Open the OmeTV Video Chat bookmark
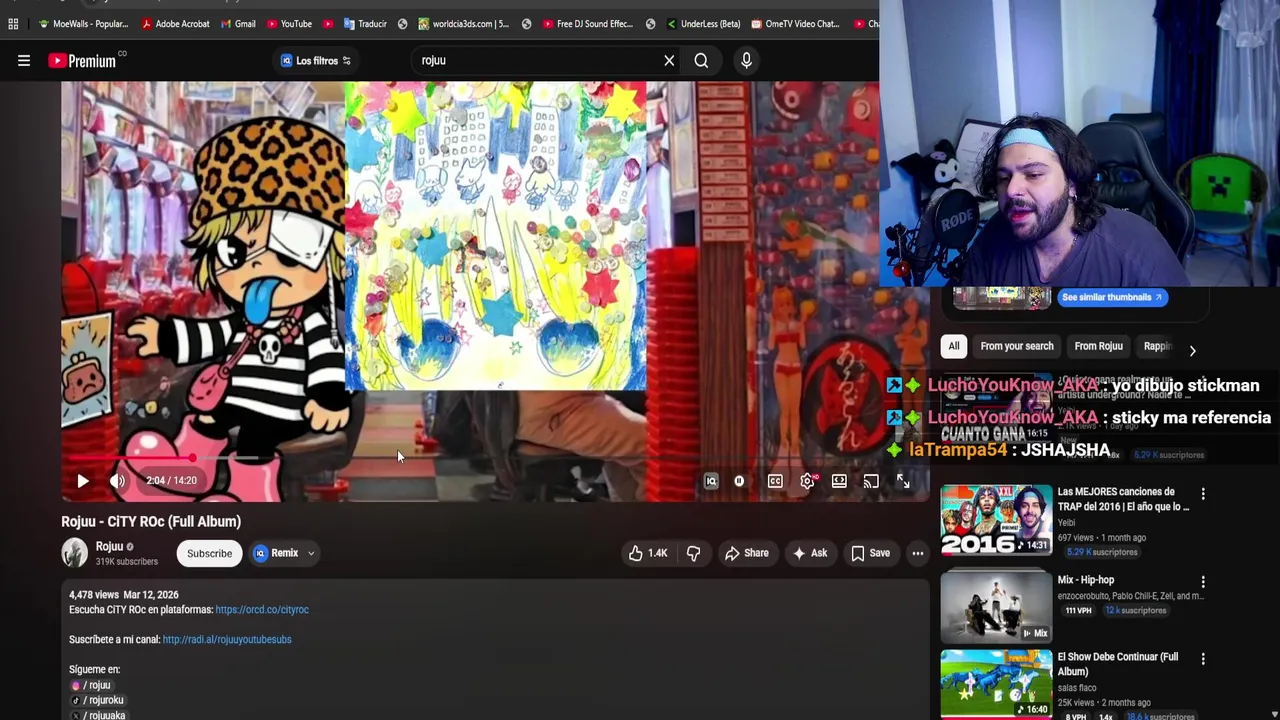This screenshot has width=1280, height=720. [795, 24]
